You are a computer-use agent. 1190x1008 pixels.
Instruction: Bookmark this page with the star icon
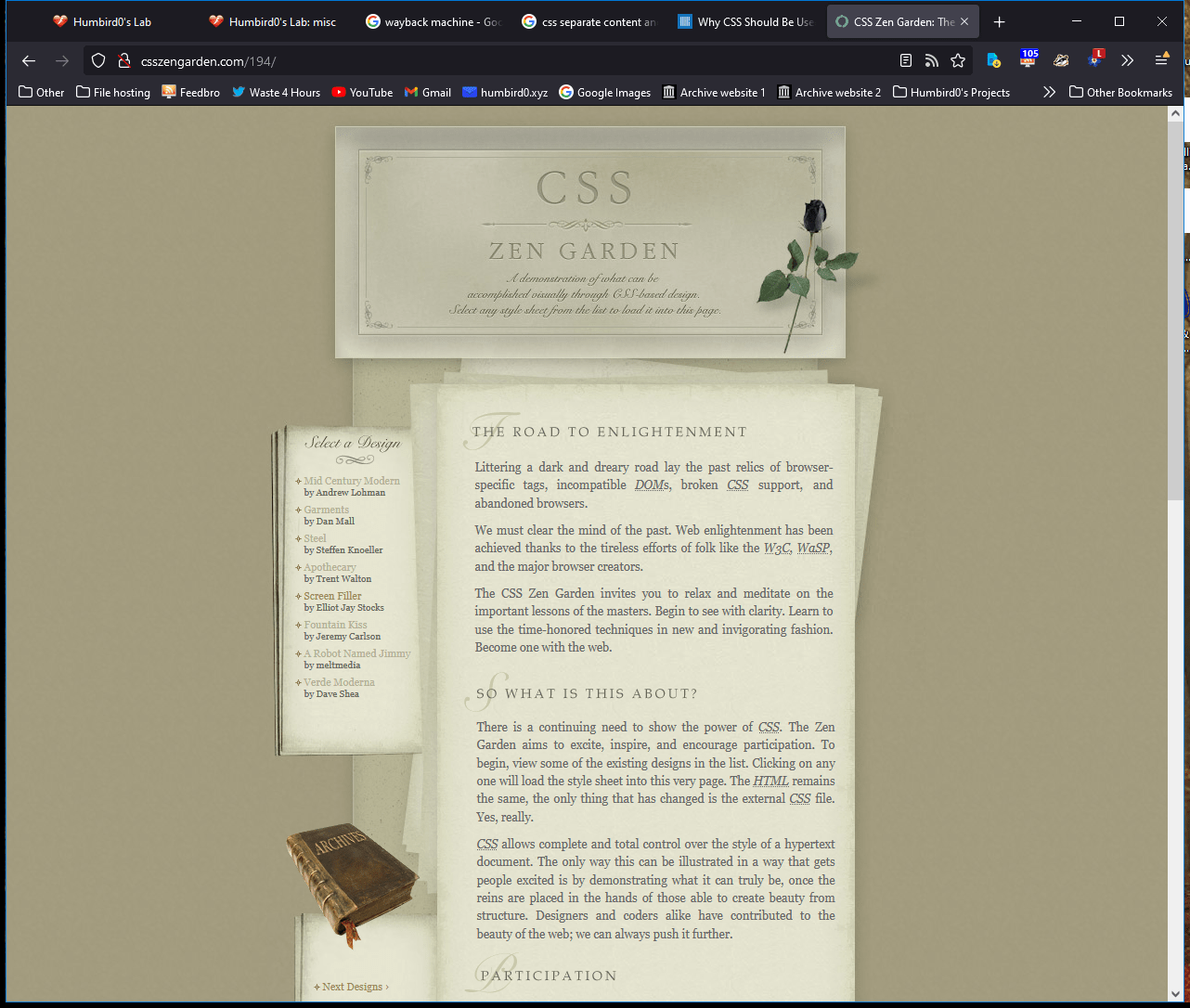958,61
